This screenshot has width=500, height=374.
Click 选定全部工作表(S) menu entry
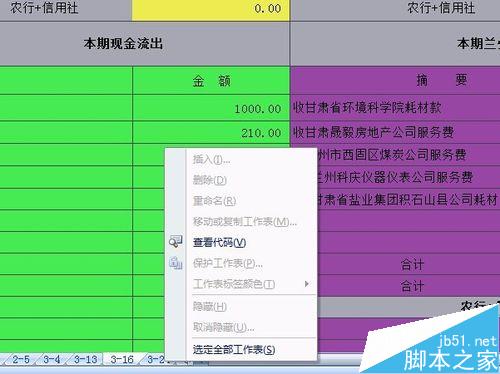[x=234, y=349]
